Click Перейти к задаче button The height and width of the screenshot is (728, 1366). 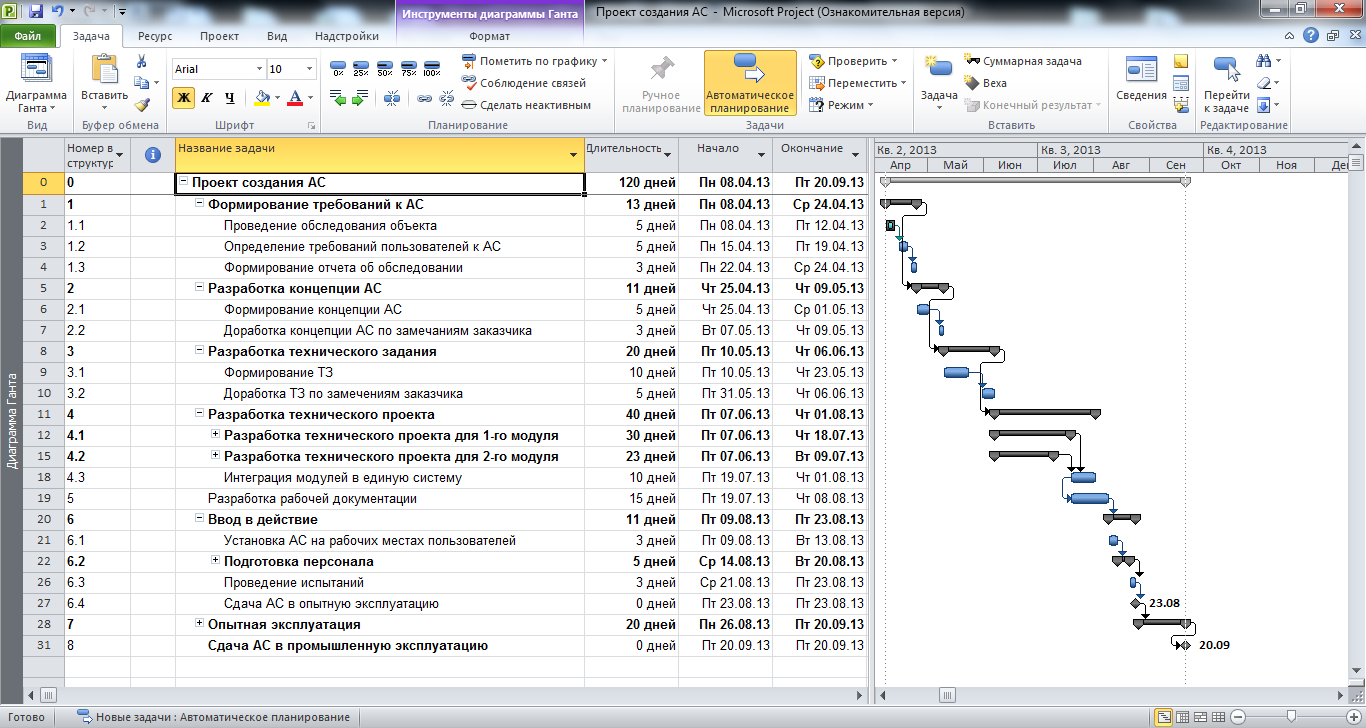pyautogui.click(x=1225, y=83)
